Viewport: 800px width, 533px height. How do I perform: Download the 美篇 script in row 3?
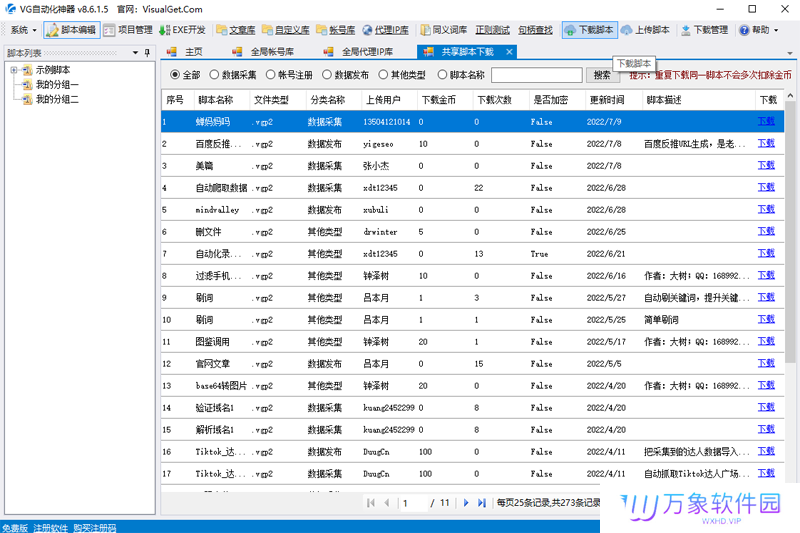tap(766, 165)
